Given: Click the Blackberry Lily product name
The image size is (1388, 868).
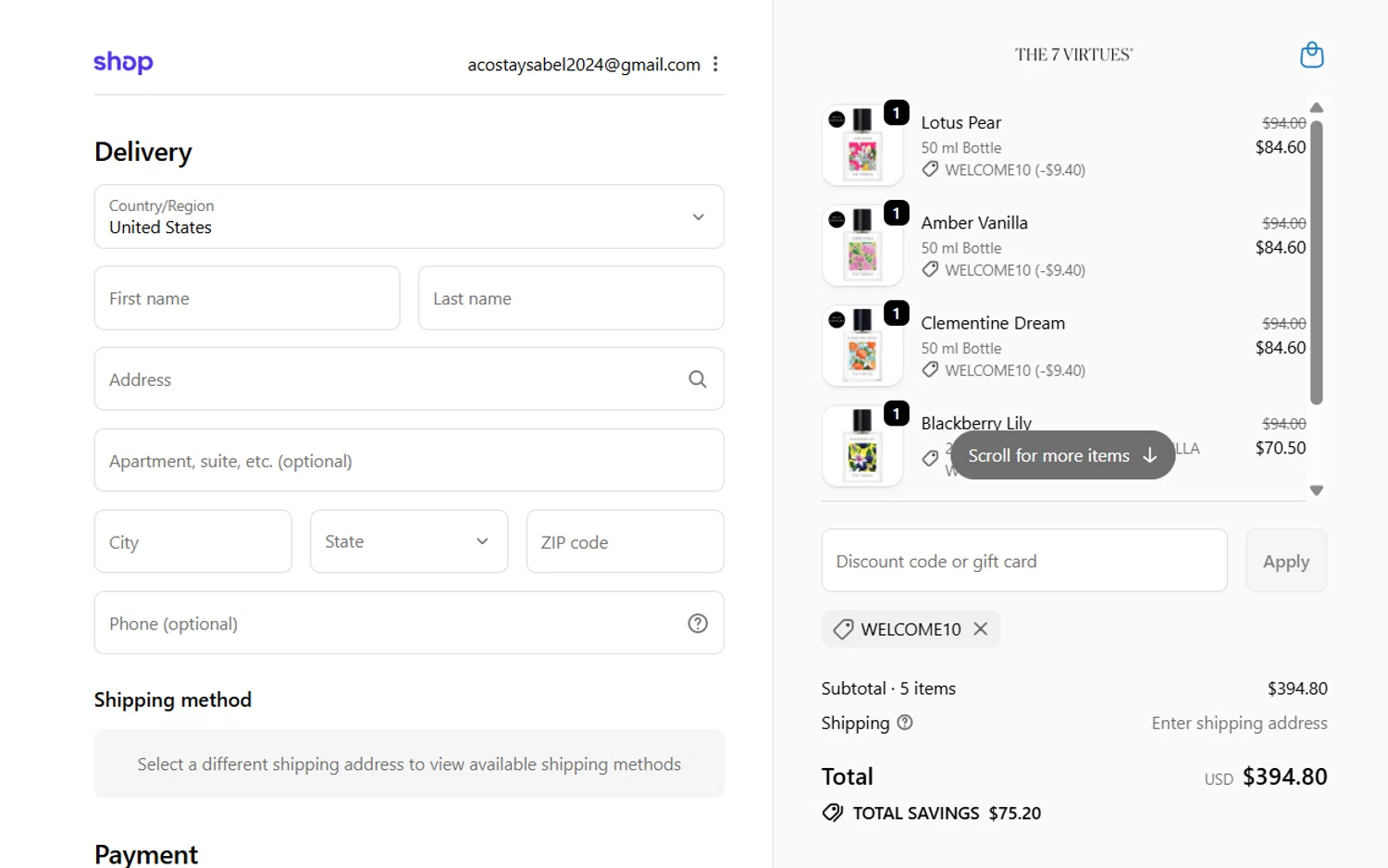Looking at the screenshot, I should (976, 423).
